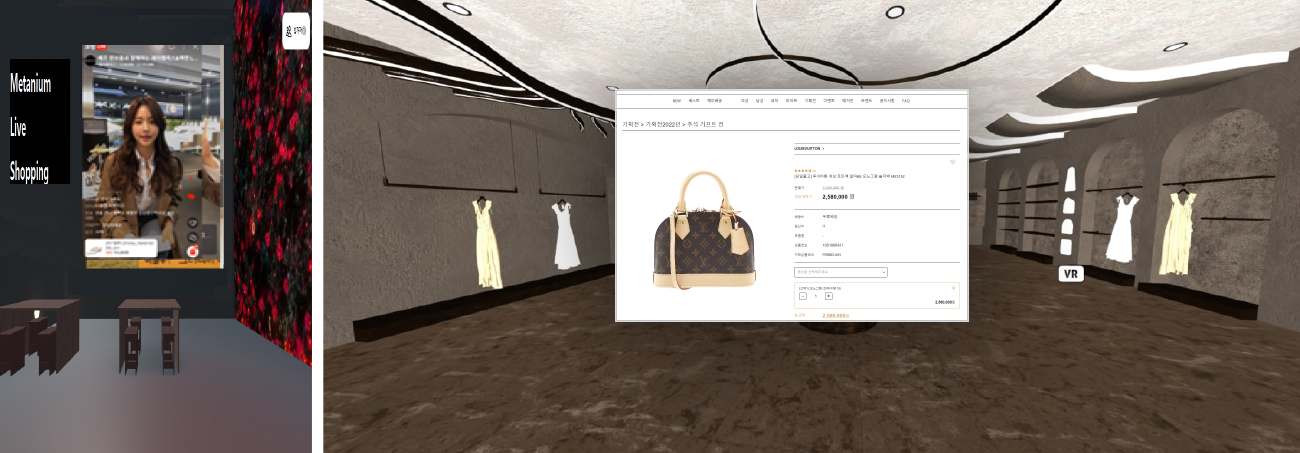1300x453 pixels.
Task: Increase quantity with the plus stepper
Action: [x=829, y=296]
